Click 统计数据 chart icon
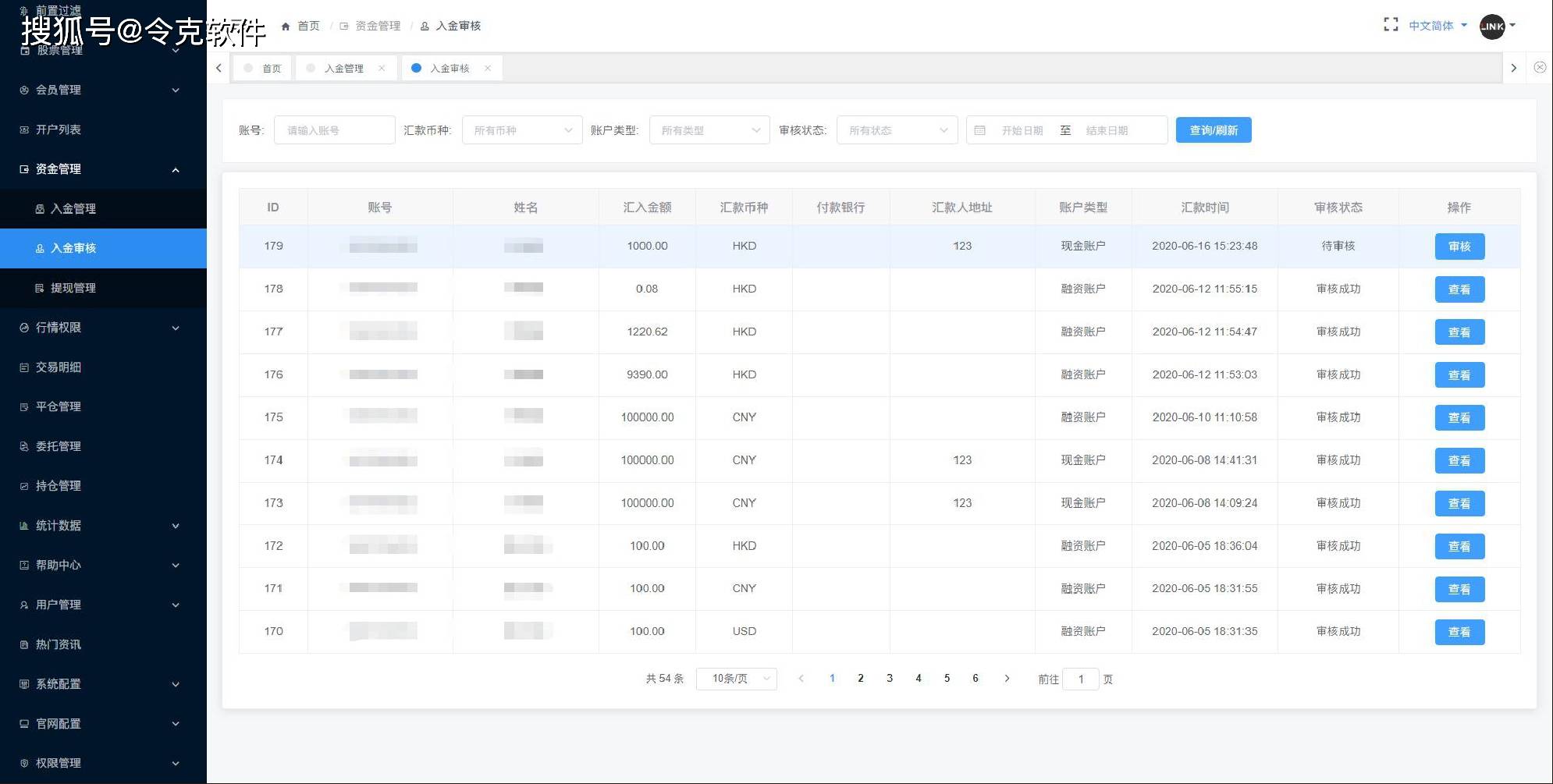1553x784 pixels. [x=24, y=526]
